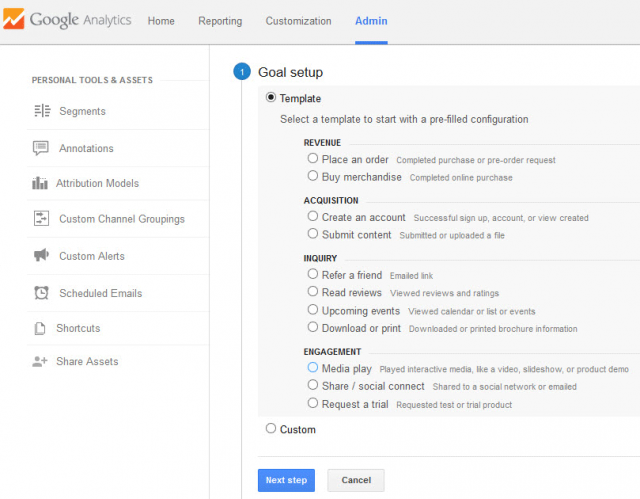
Task: Switch to the Reporting tab
Action: (220, 21)
